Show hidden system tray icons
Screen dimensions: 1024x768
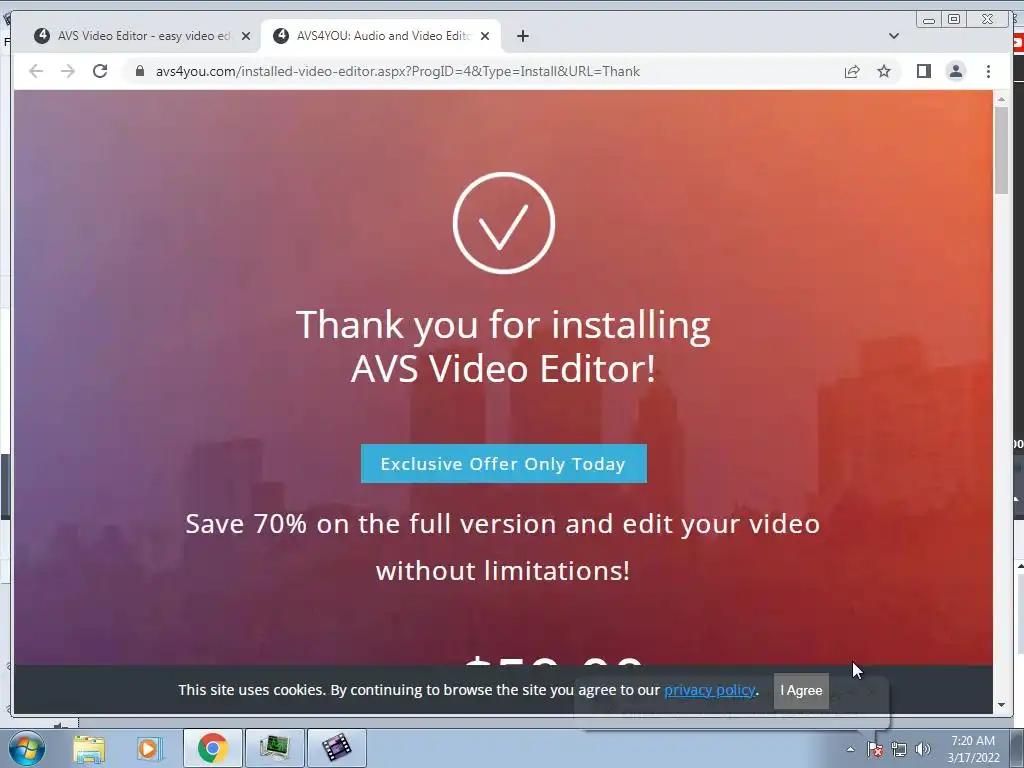pos(850,749)
